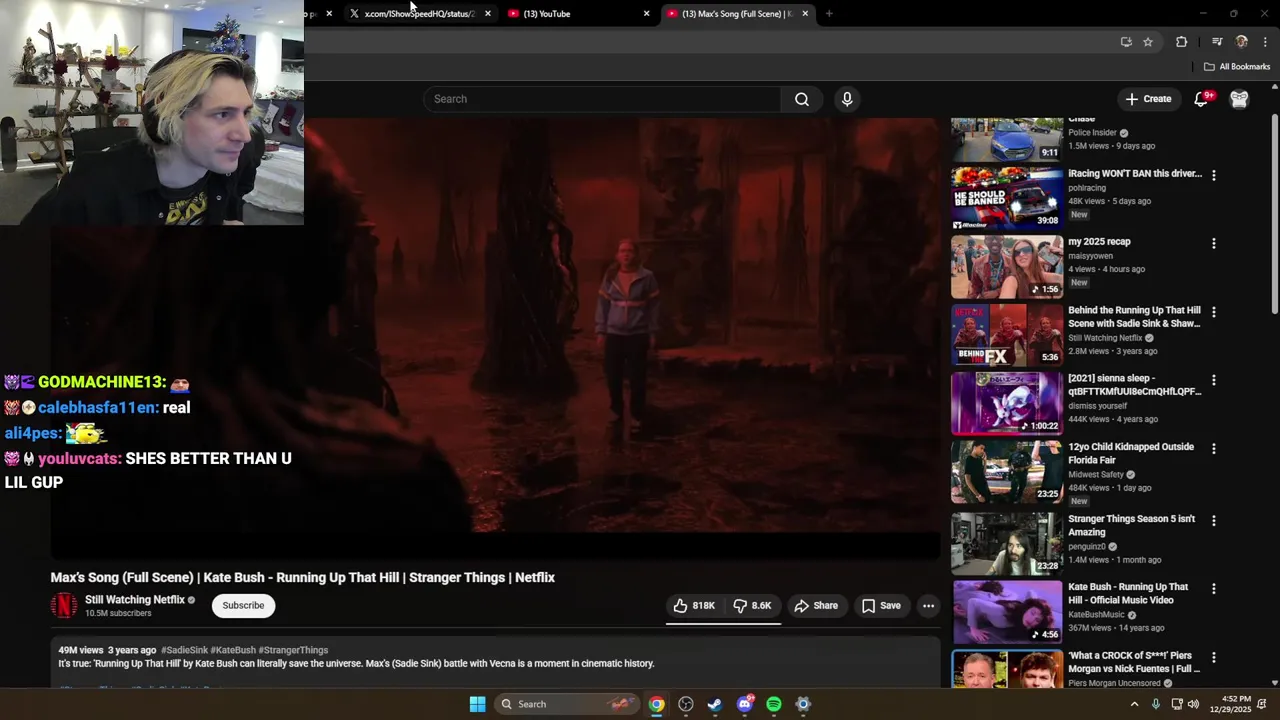Open the gear app in taskbar
Viewport: 1280px width, 720px height.
[802, 704]
